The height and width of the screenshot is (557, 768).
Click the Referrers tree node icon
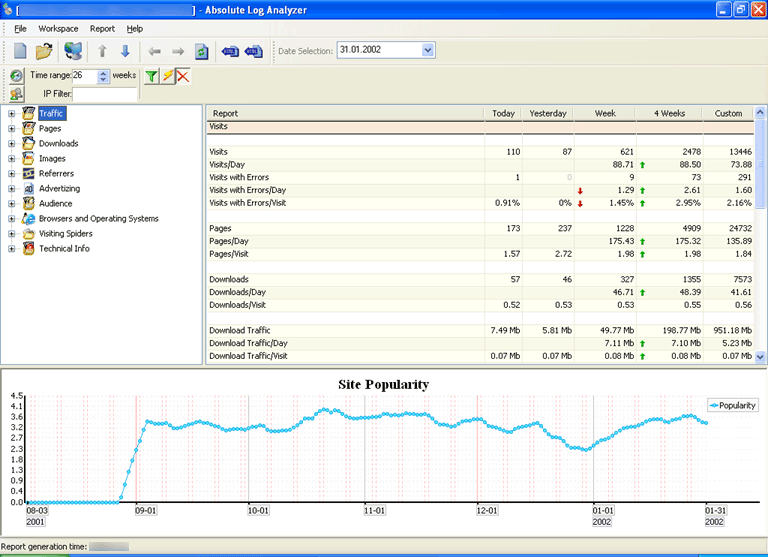tap(29, 173)
